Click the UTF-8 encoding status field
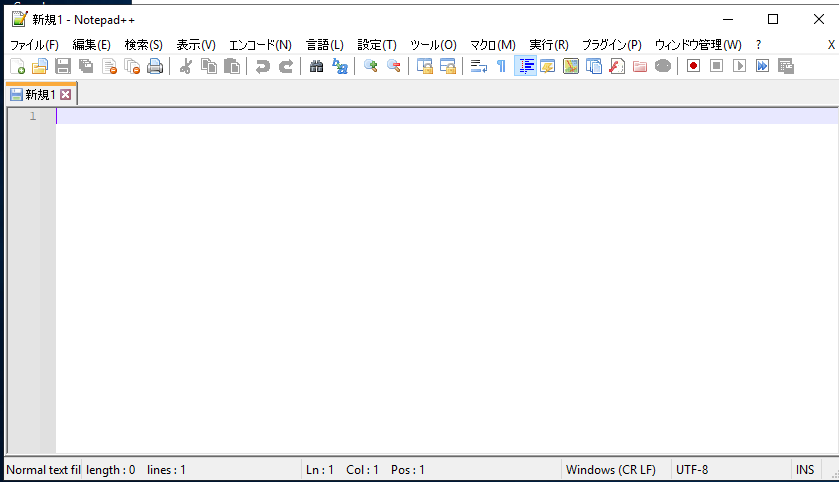The width and height of the screenshot is (839, 482). point(731,470)
